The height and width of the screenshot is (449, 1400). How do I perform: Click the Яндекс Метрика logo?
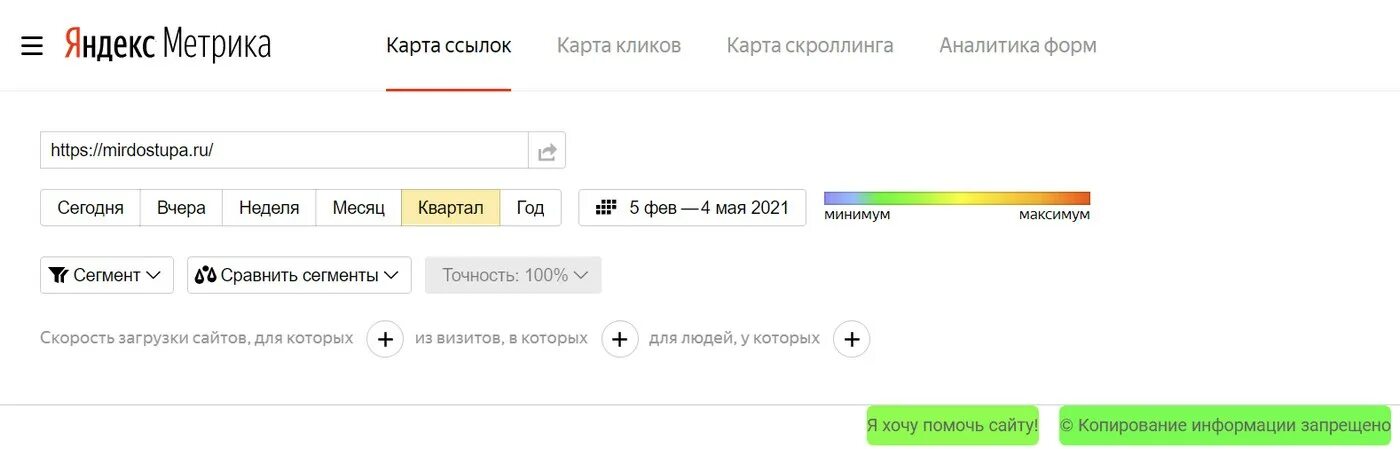click(x=168, y=45)
